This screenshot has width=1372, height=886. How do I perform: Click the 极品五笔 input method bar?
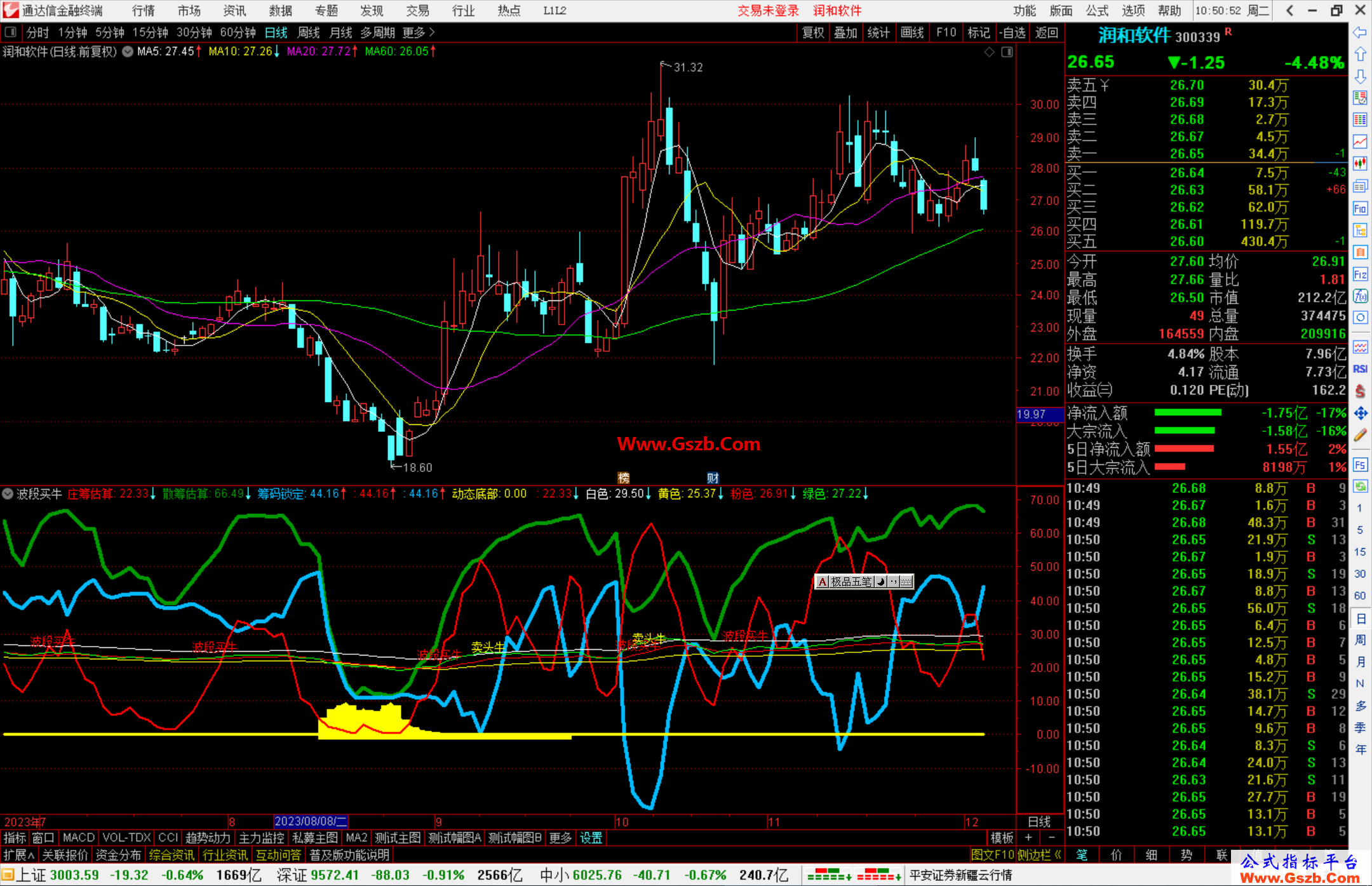point(864,582)
